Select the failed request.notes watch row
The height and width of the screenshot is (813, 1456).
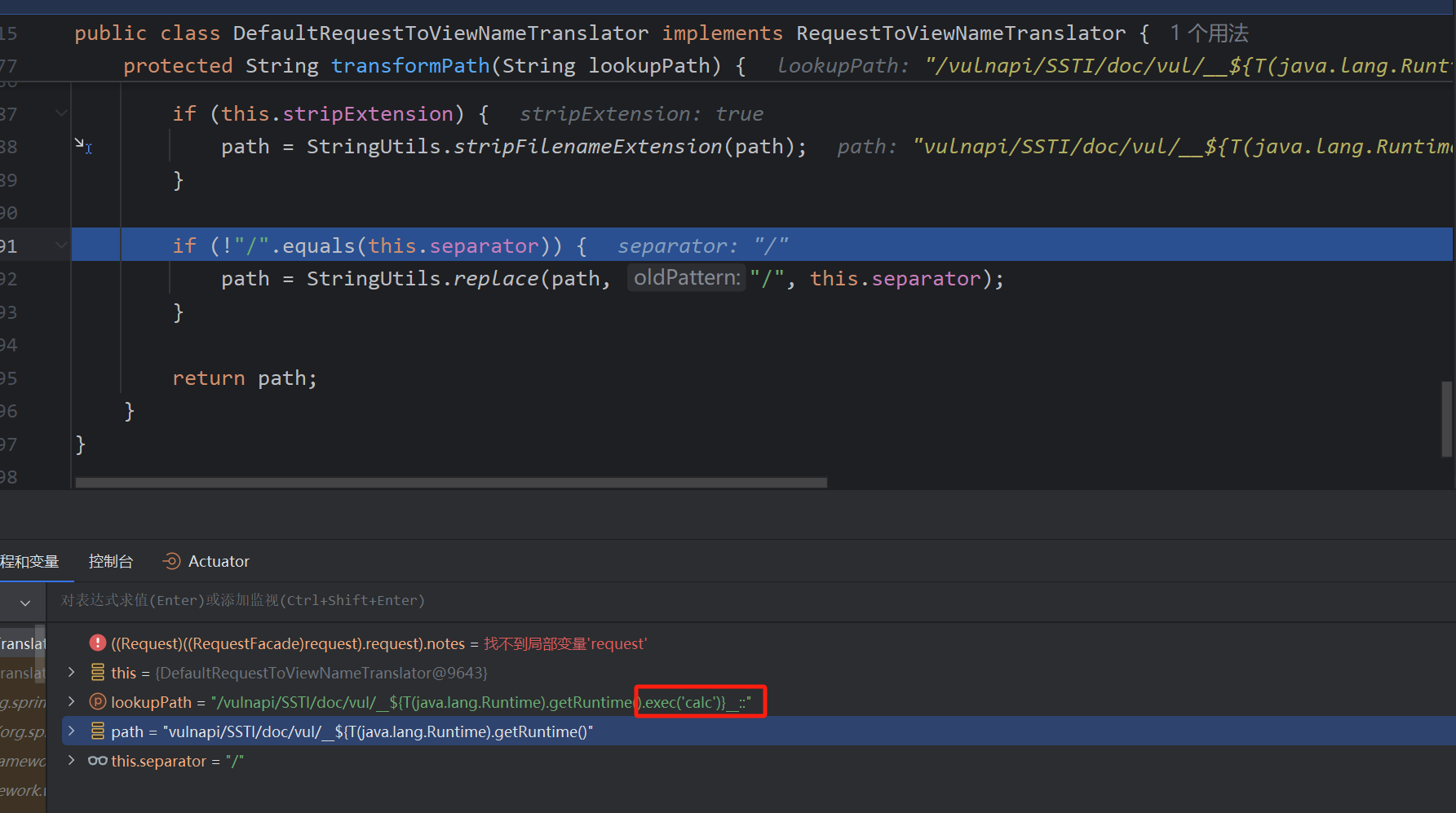pos(759,643)
